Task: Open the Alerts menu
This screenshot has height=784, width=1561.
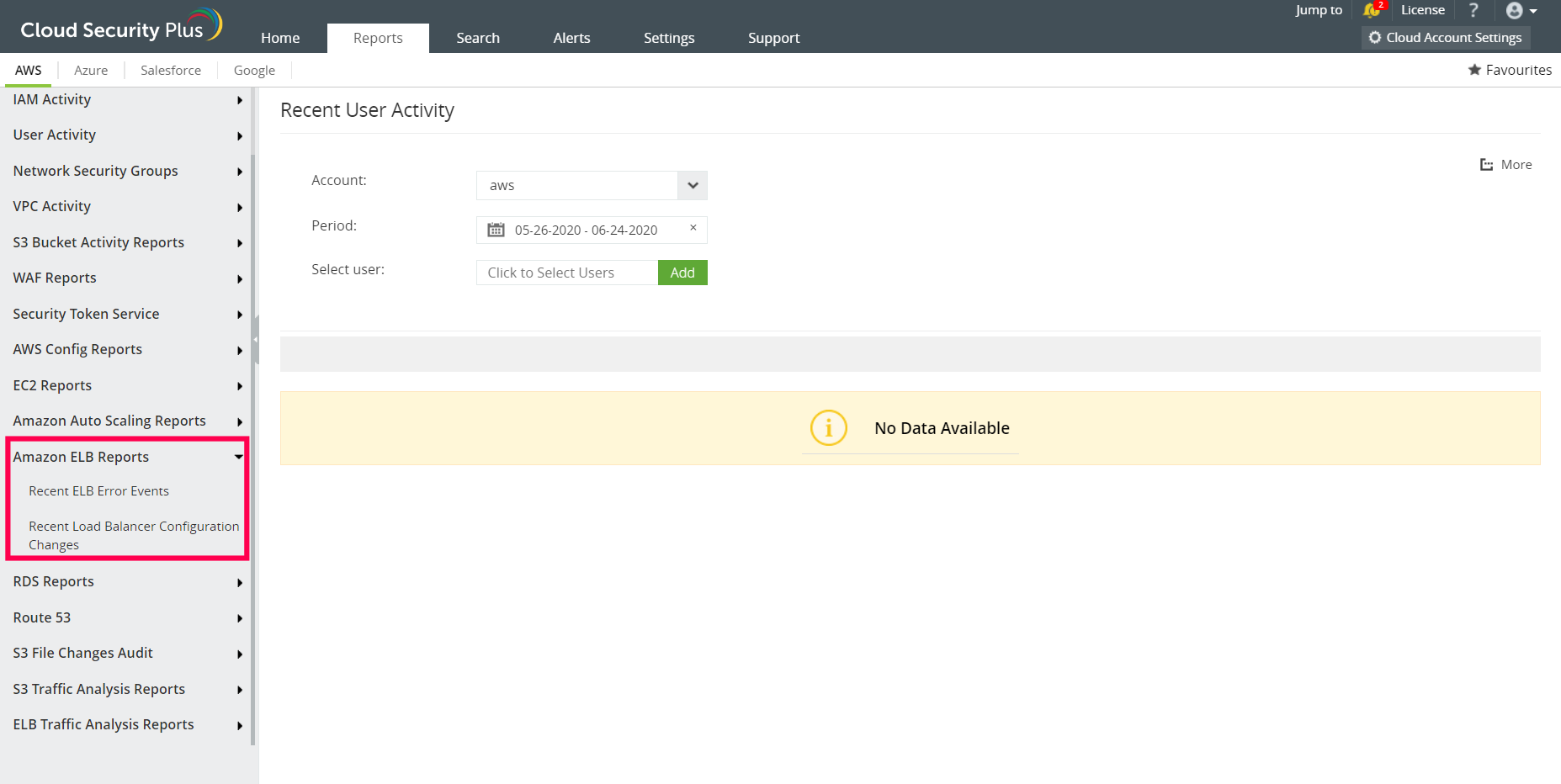Action: 571,37
